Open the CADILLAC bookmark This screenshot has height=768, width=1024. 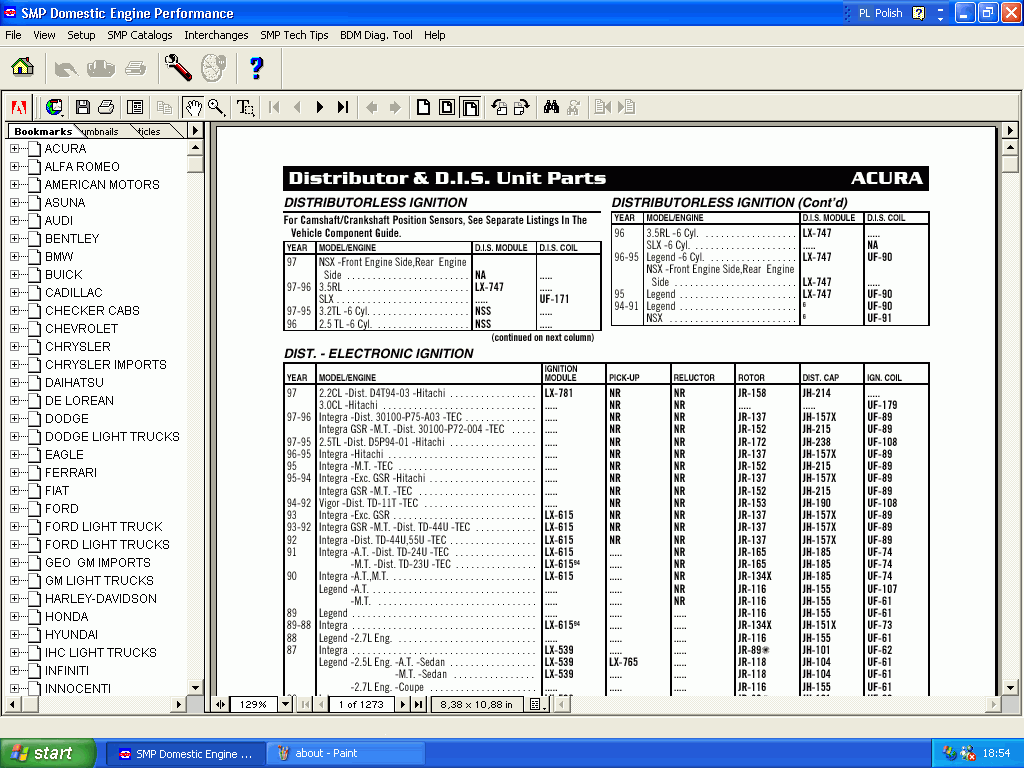click(74, 293)
